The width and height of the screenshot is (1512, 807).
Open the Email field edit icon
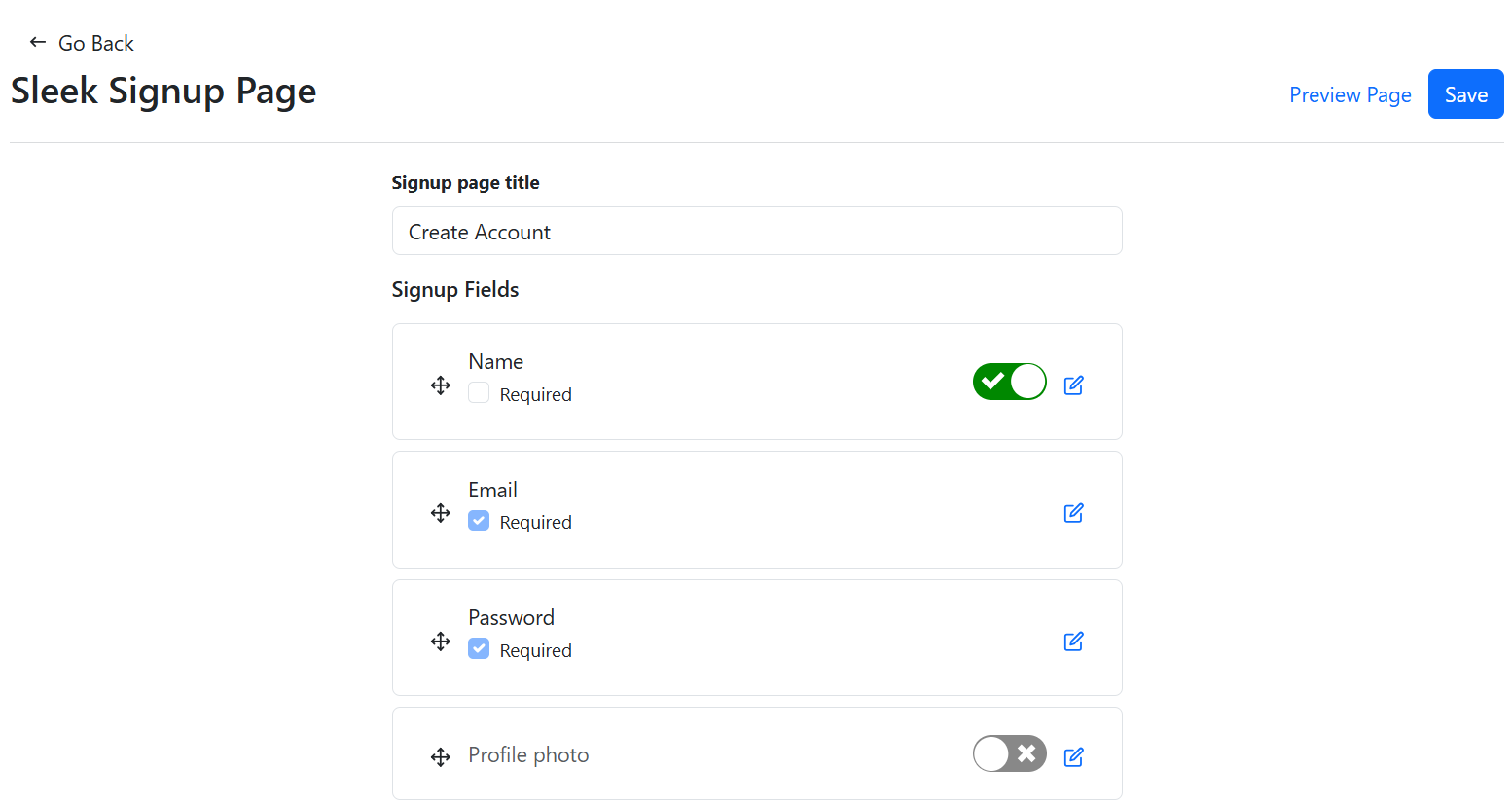coord(1073,513)
